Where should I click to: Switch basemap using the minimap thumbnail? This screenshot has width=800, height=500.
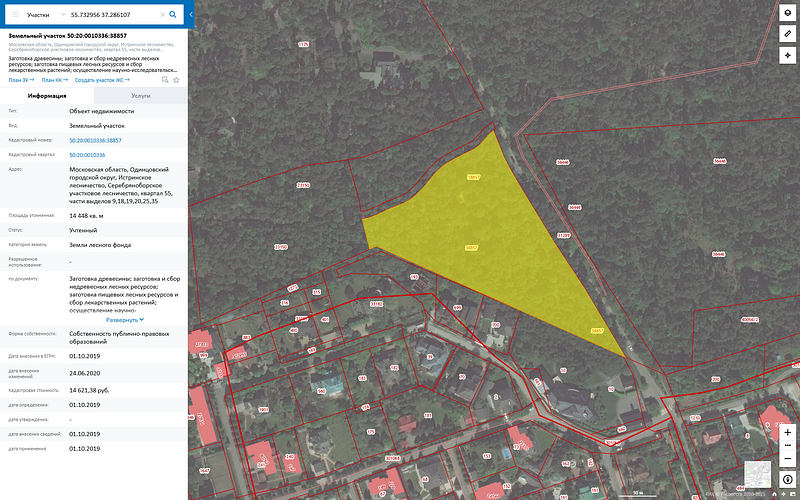757,473
